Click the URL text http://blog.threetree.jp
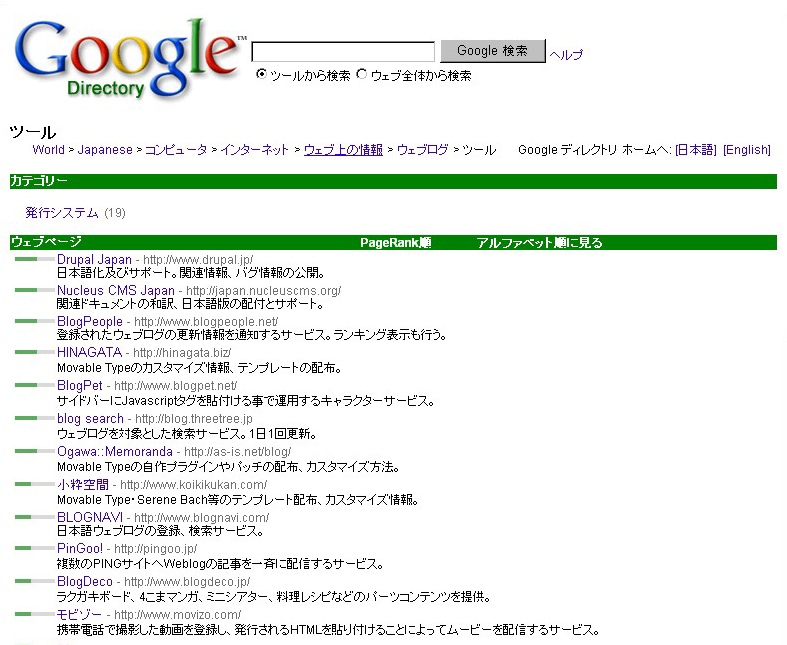 194,419
